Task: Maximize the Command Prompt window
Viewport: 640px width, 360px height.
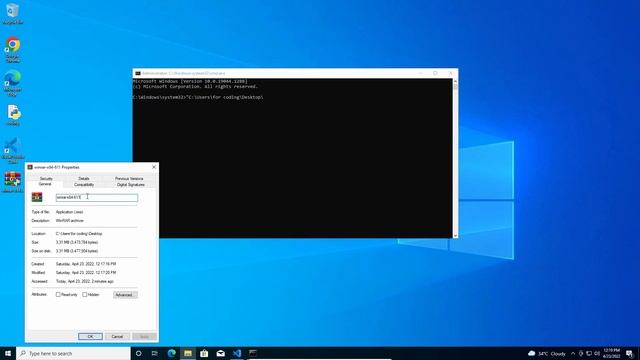Action: pyautogui.click(x=435, y=73)
